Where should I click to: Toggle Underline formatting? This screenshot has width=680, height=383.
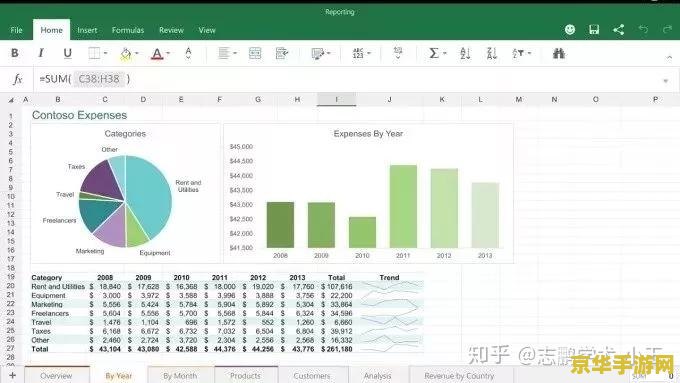point(67,53)
